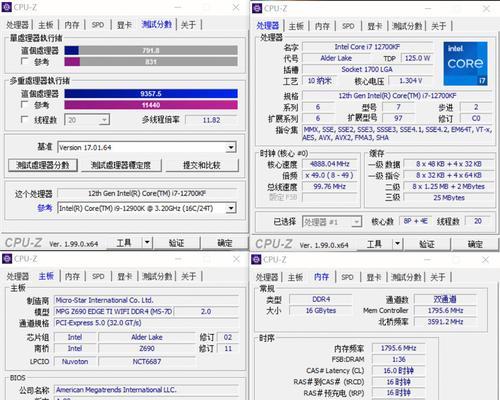Click the 提交和比較 button
Screen dimensions: 500x400
(x=202, y=165)
